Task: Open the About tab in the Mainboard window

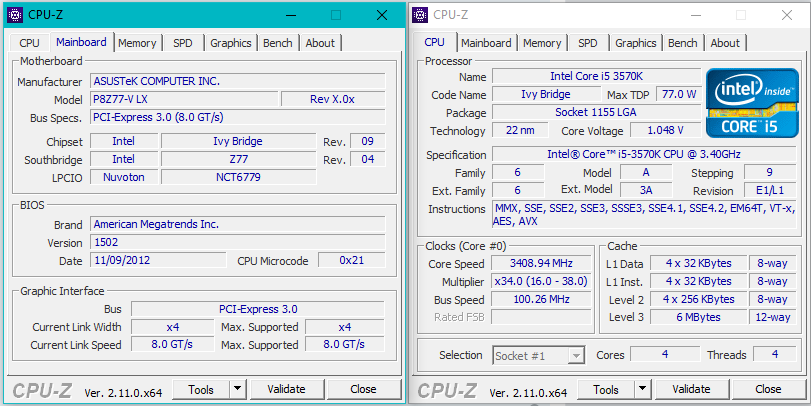Action: click(x=320, y=43)
